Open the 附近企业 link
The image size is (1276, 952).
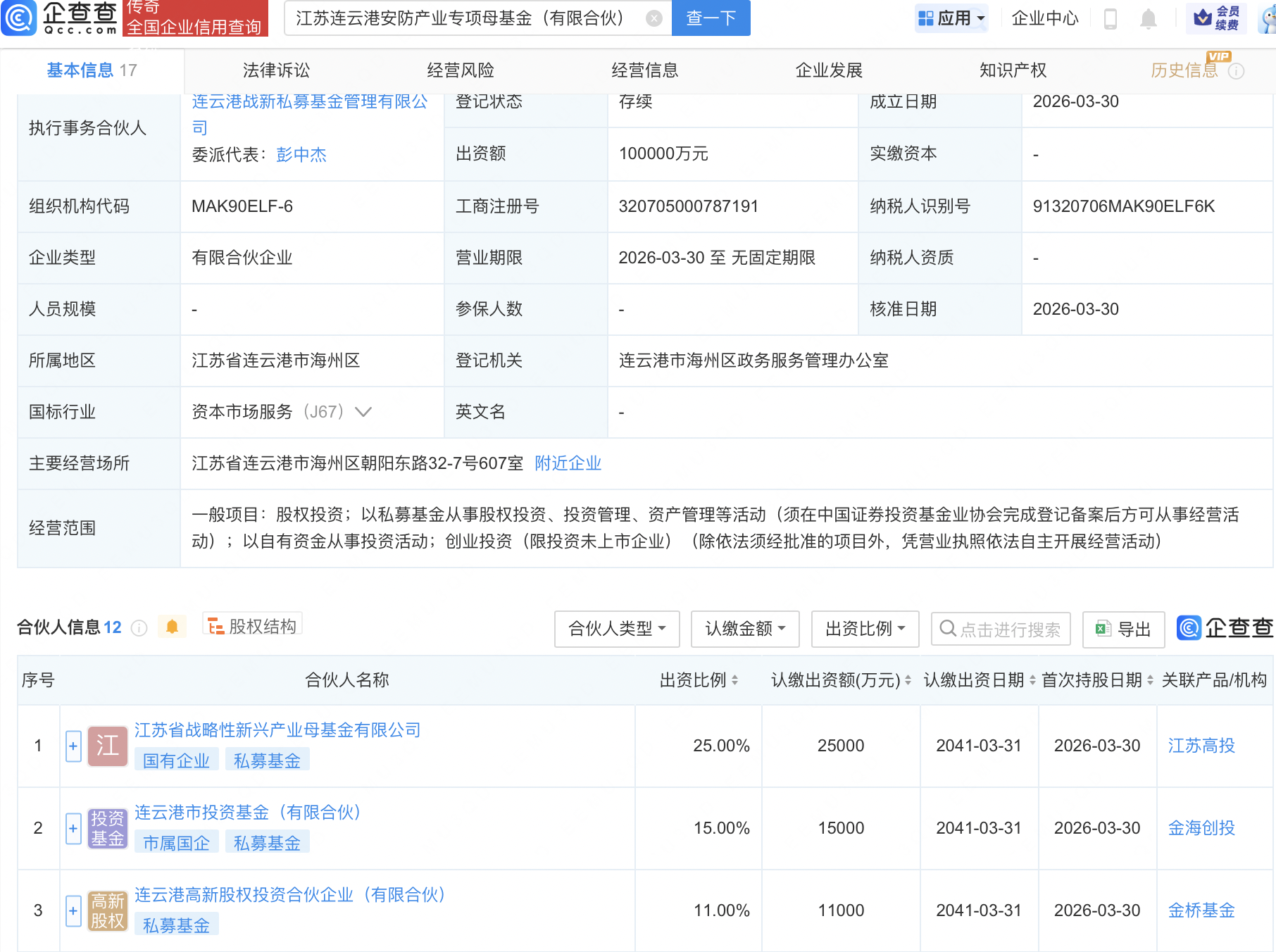pos(568,463)
